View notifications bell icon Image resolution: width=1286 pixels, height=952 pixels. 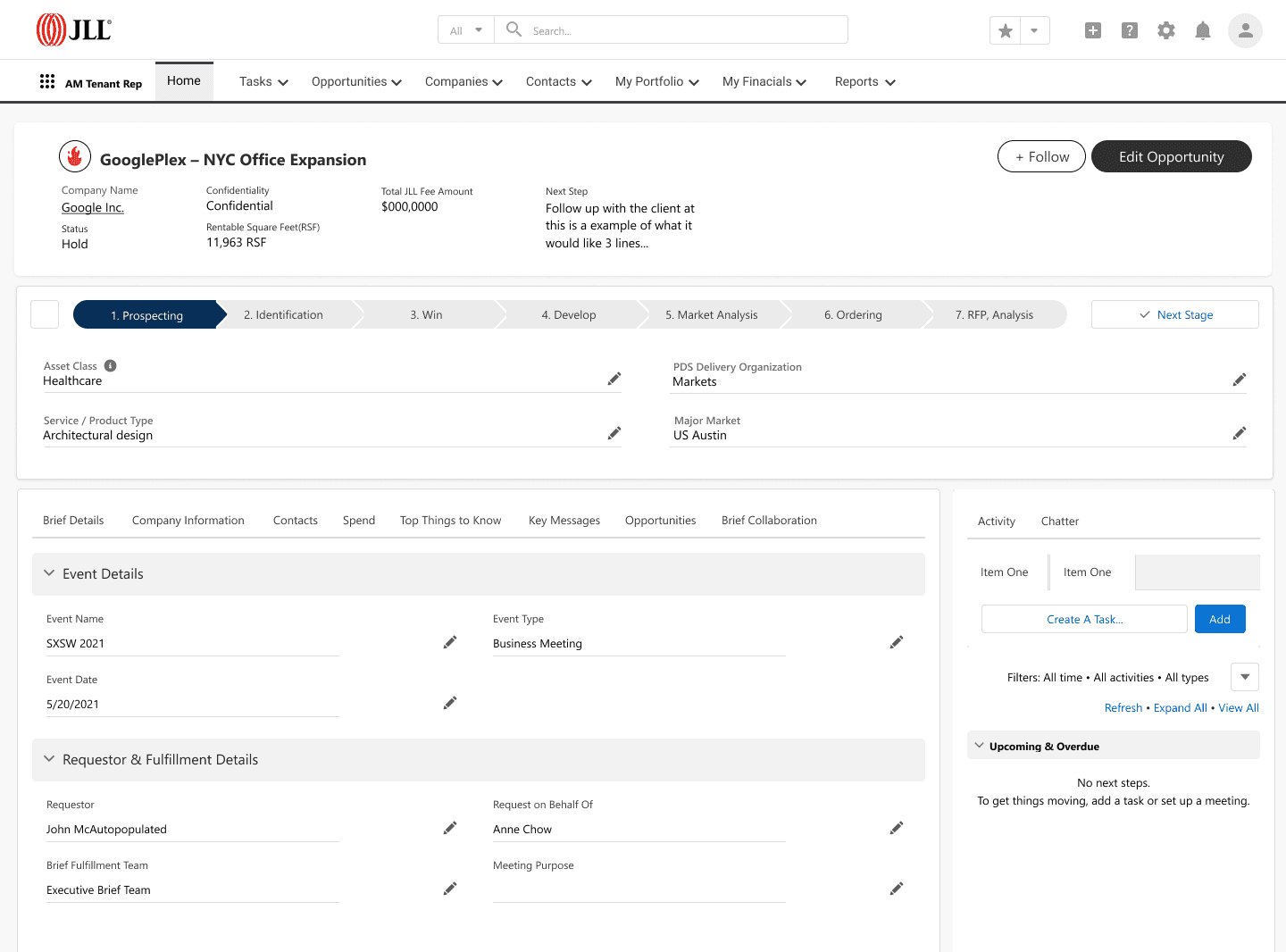(1203, 31)
